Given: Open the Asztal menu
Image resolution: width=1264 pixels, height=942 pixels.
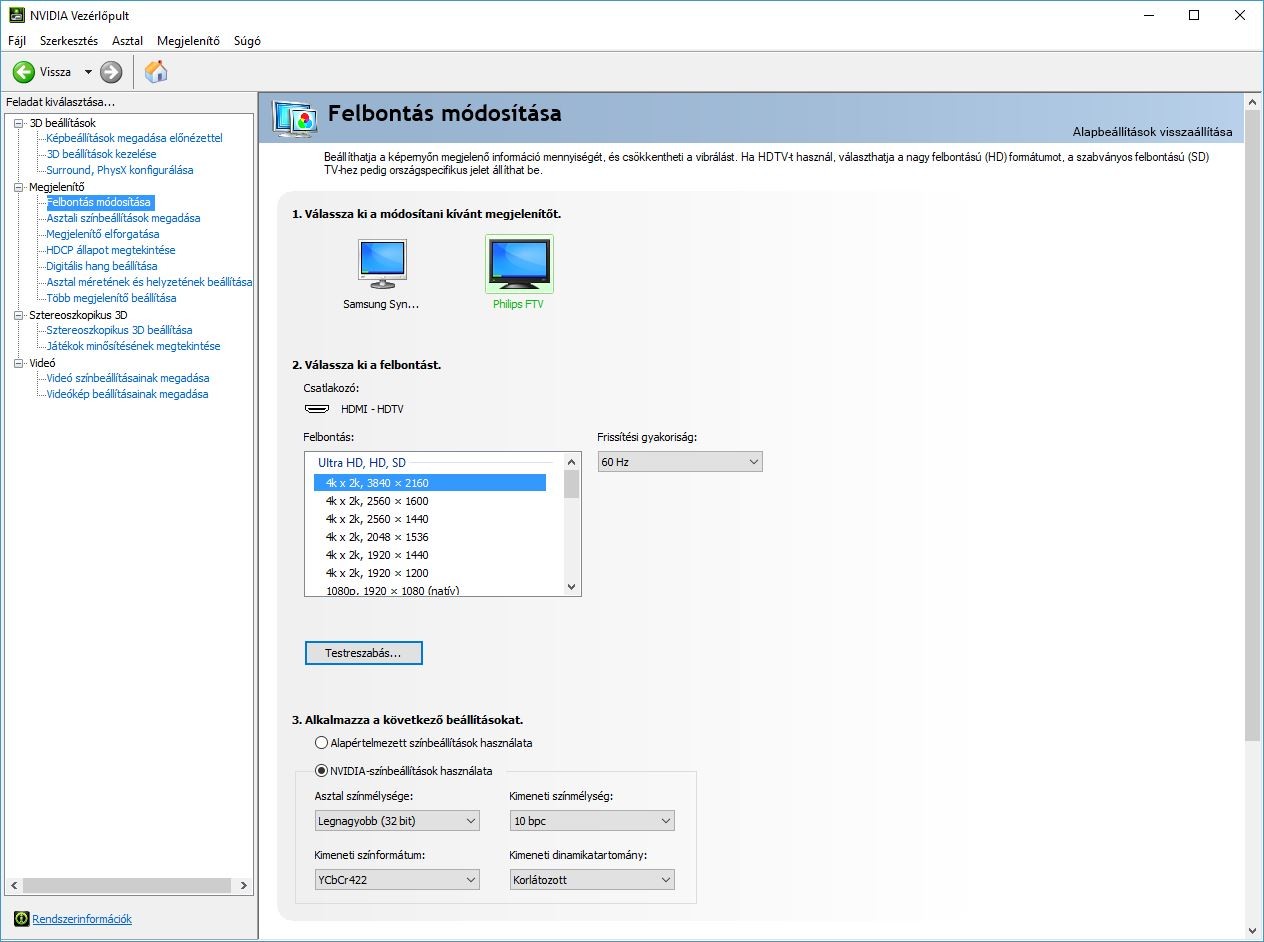Looking at the screenshot, I should coord(127,41).
